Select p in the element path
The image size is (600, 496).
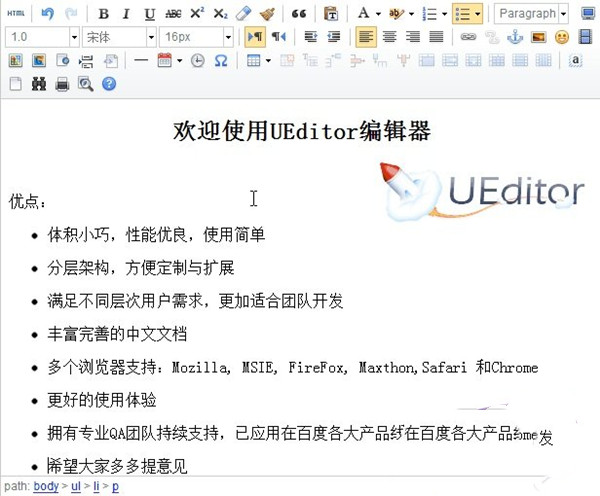coord(115,486)
